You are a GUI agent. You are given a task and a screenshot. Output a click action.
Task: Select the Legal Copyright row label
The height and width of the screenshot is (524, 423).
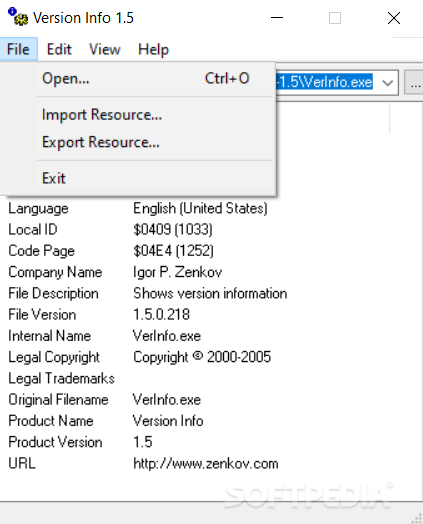point(54,357)
